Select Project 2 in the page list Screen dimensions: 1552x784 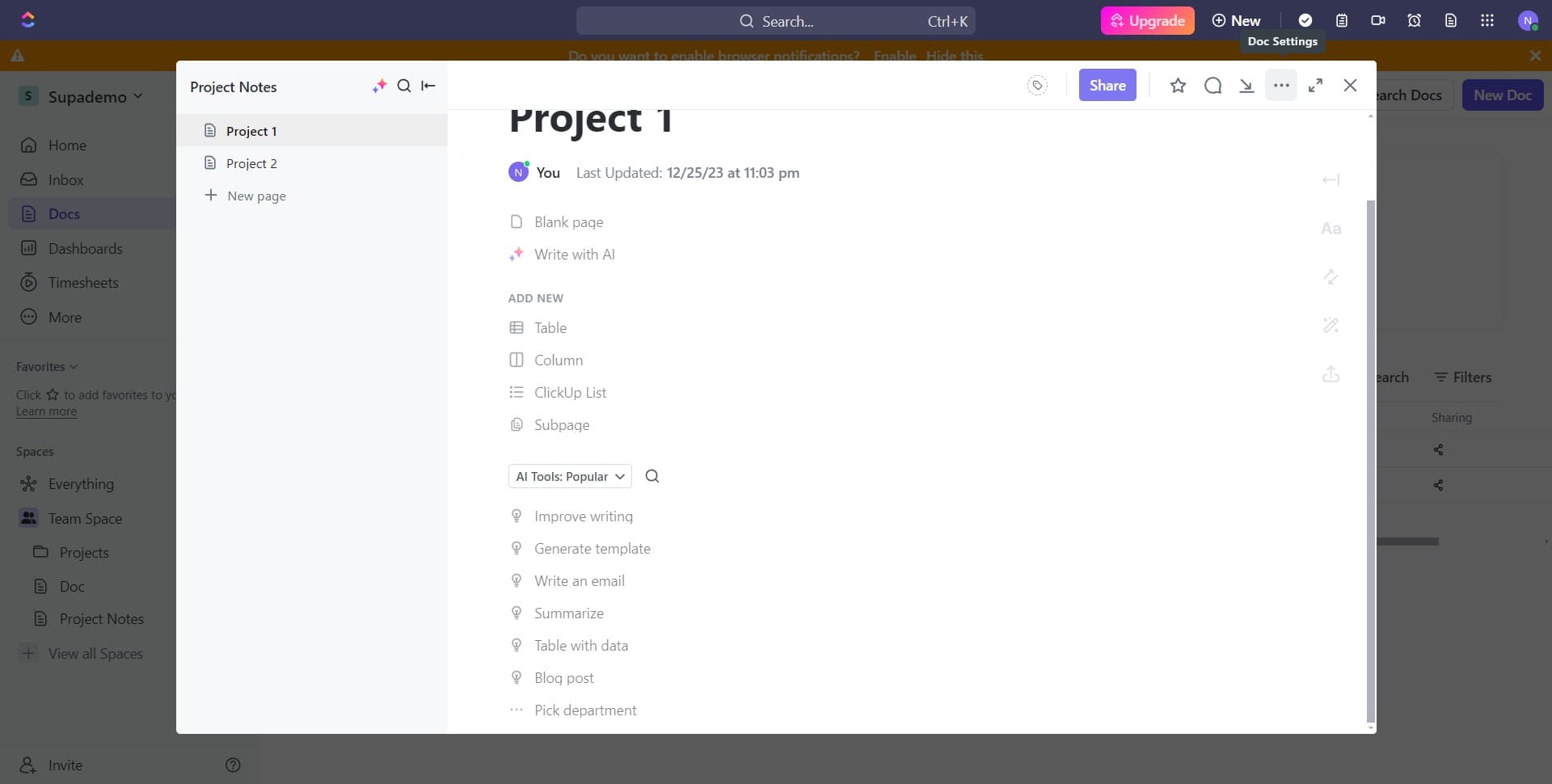251,162
